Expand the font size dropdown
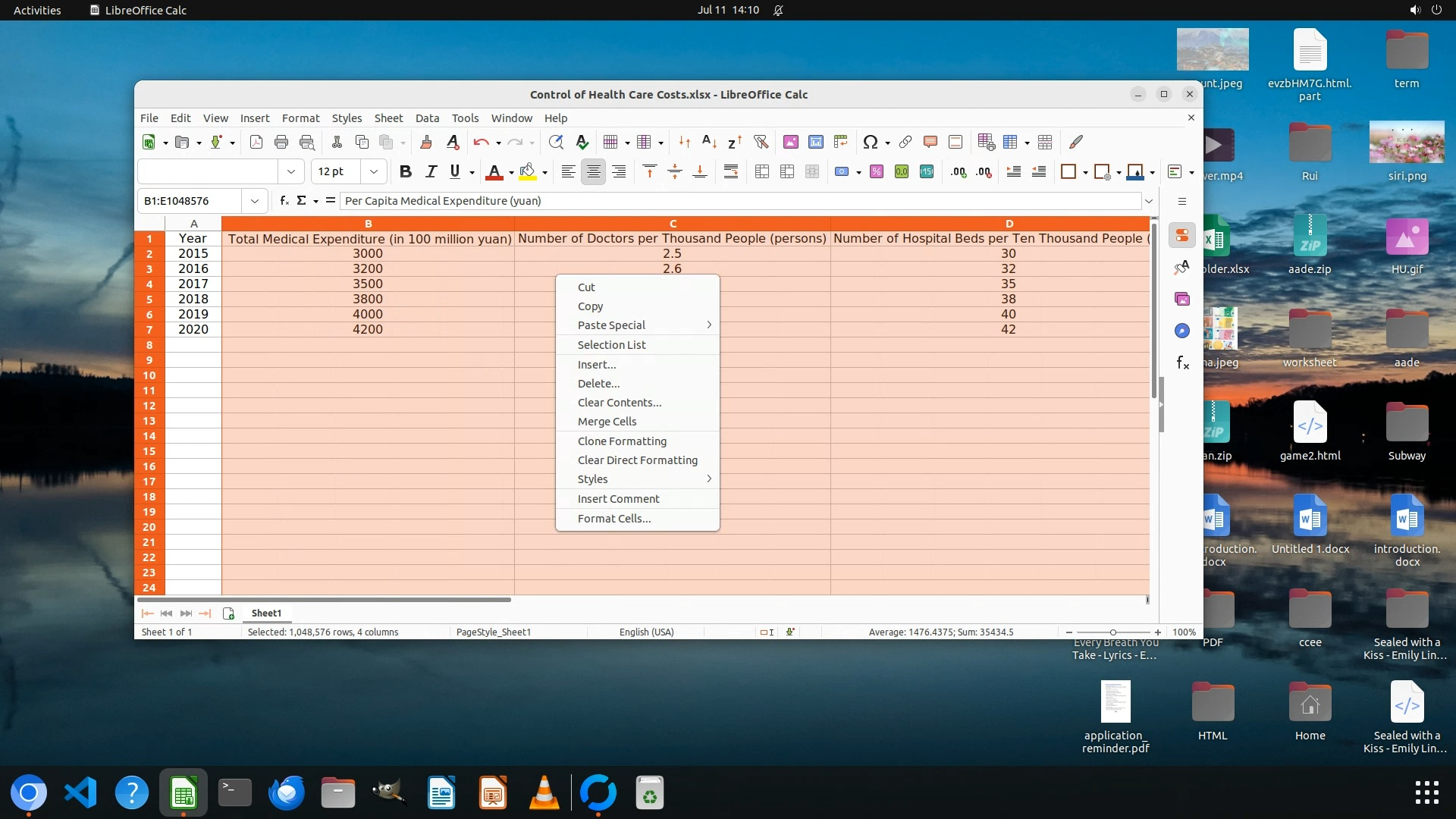This screenshot has width=1456, height=819. coord(373,171)
